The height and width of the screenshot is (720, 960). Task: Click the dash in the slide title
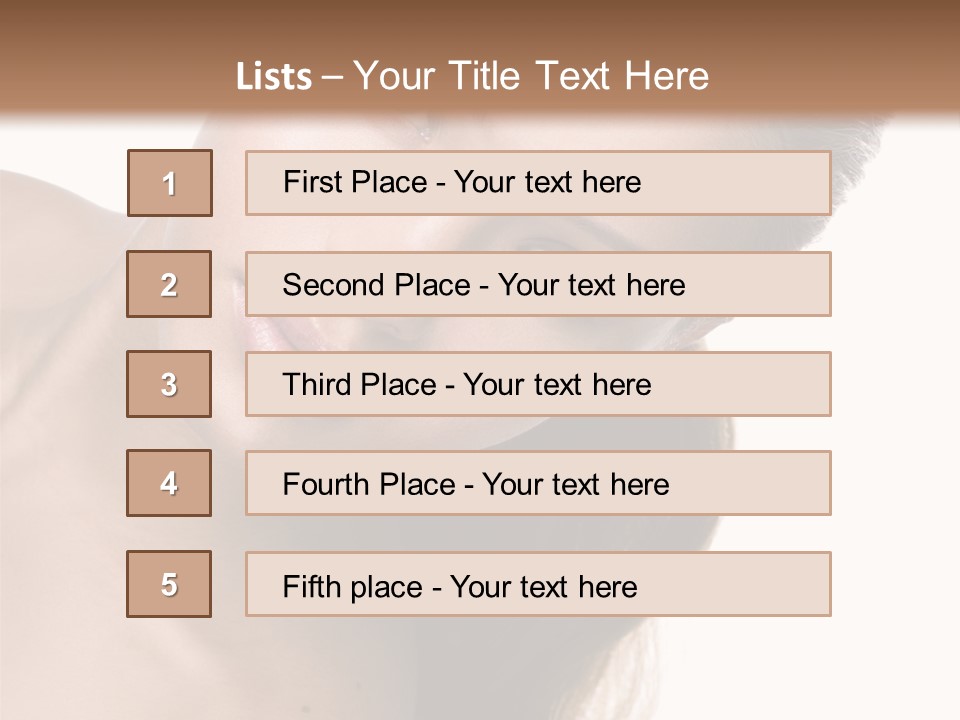(x=332, y=77)
